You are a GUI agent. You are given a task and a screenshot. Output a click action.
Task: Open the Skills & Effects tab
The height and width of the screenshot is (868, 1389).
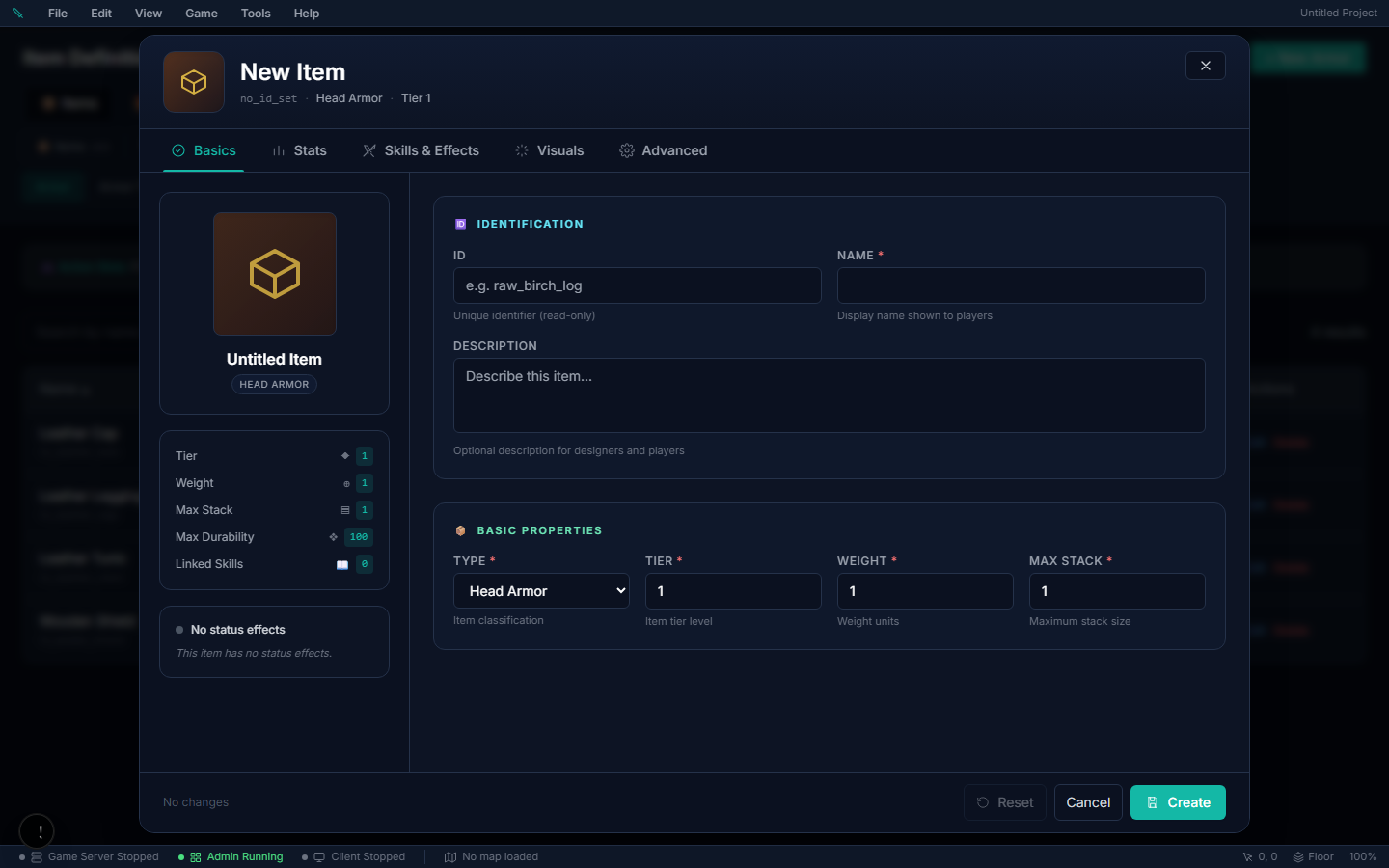(x=421, y=150)
